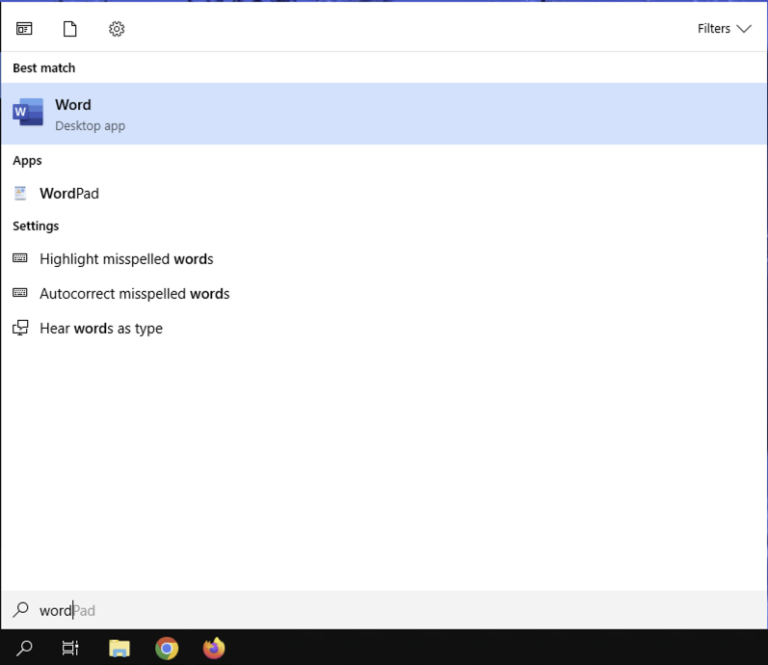Select the Documents filter icon
This screenshot has width=768, height=665.
pyautogui.click(x=70, y=29)
